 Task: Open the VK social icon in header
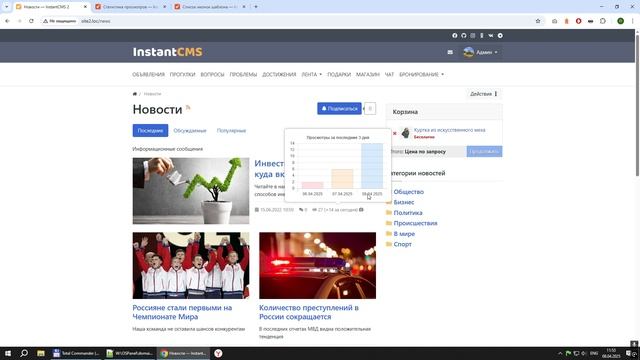coord(491,36)
